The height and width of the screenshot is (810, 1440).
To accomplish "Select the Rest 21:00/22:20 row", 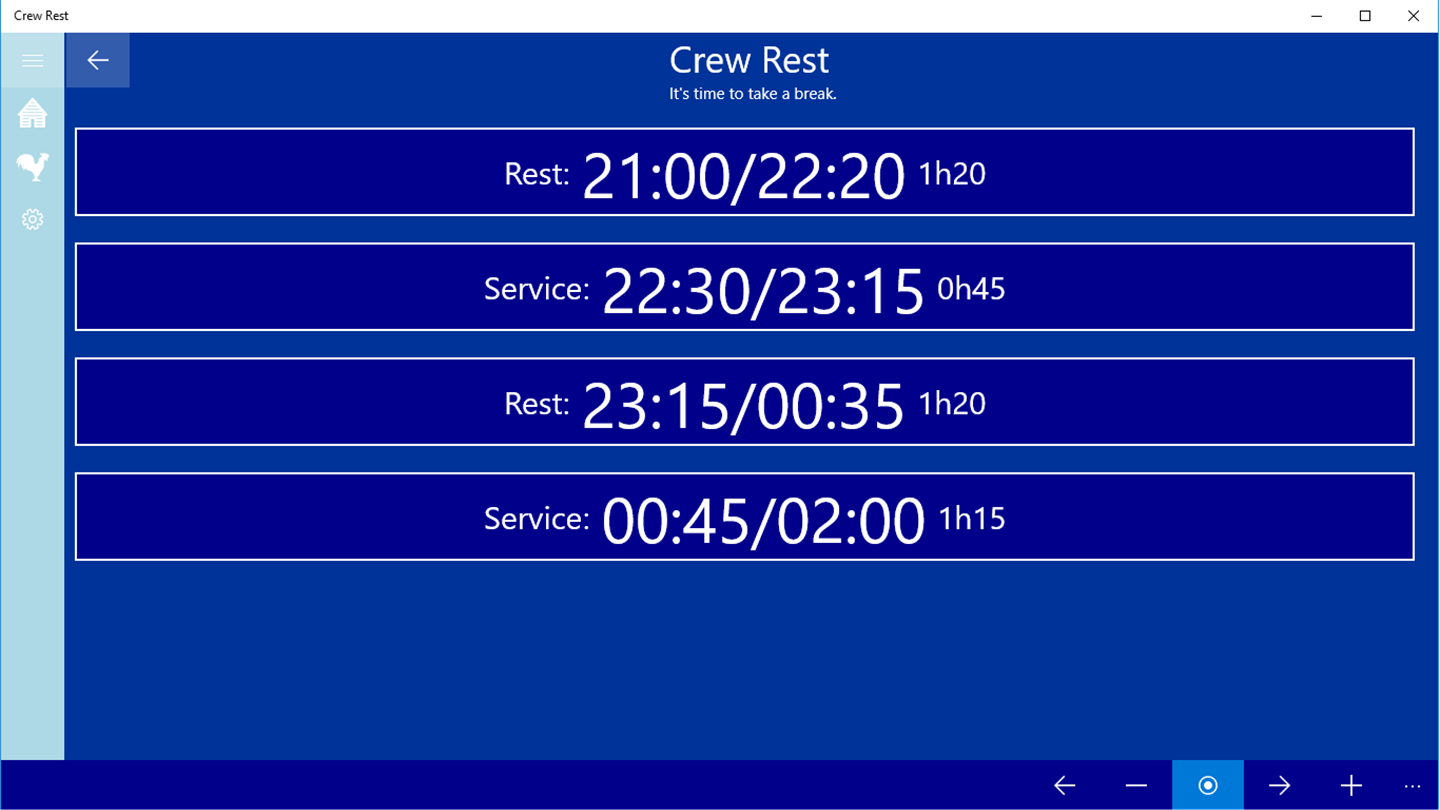I will click(x=744, y=172).
